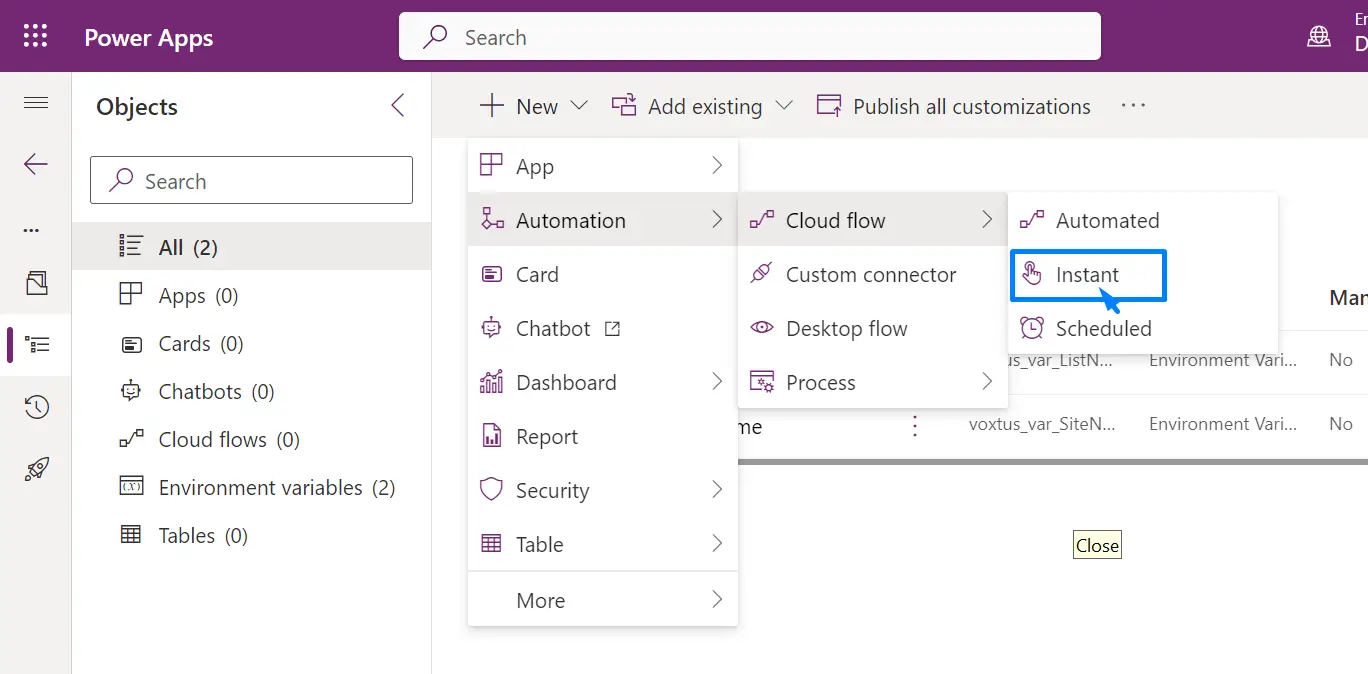Expand the More submenu arrow
This screenshot has width=1368, height=674.
coord(717,600)
